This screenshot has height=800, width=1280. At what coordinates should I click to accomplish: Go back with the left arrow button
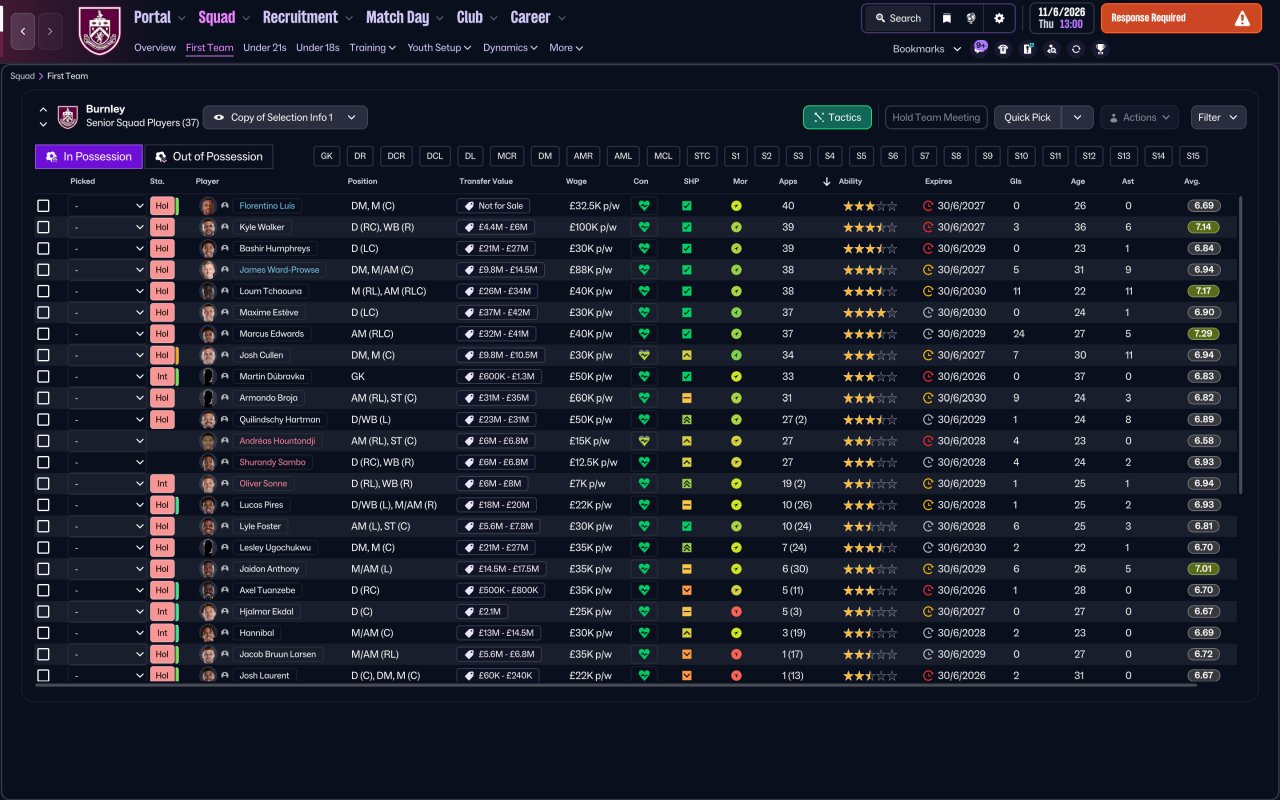pos(23,31)
